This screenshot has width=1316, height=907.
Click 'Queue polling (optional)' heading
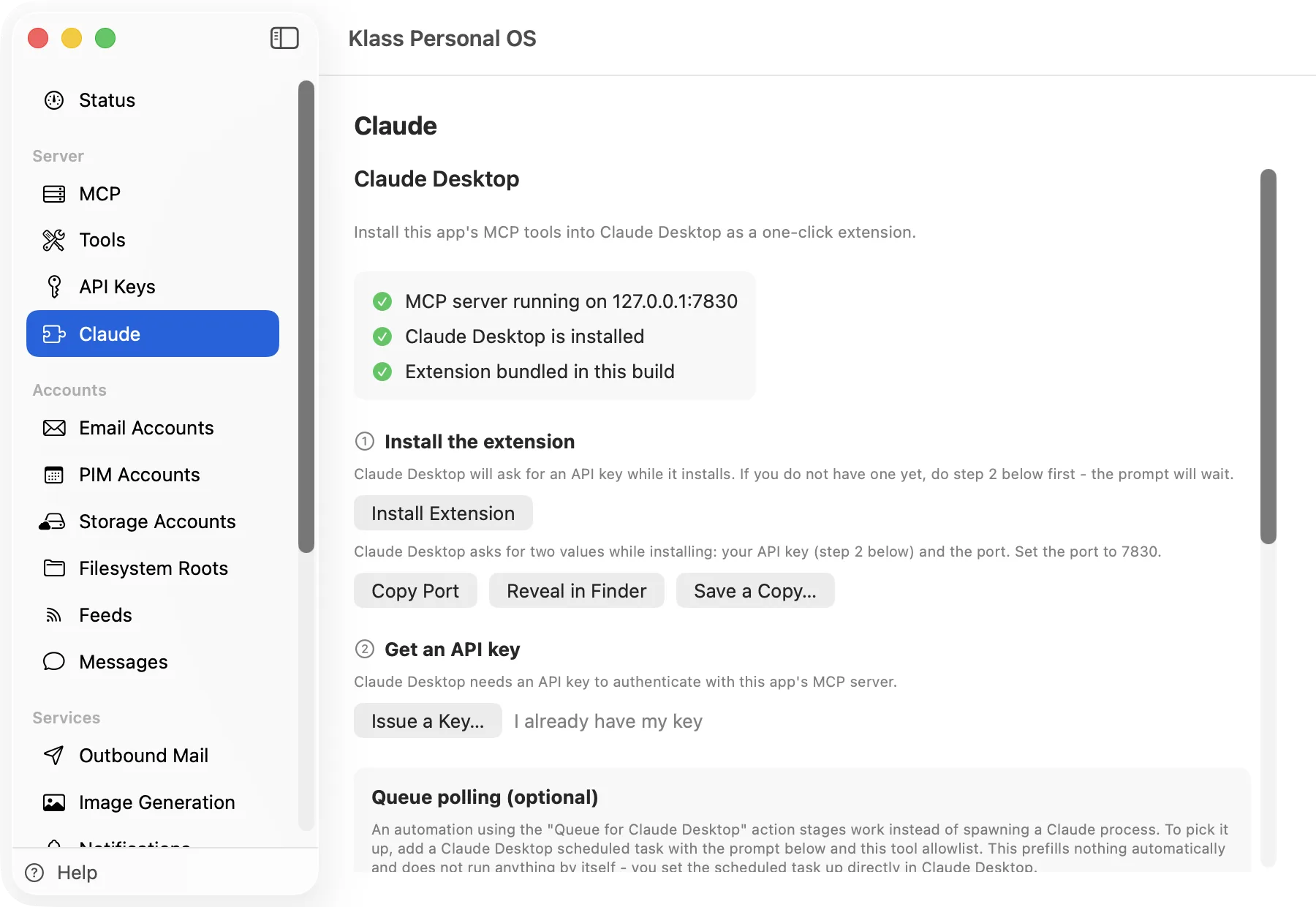485,797
